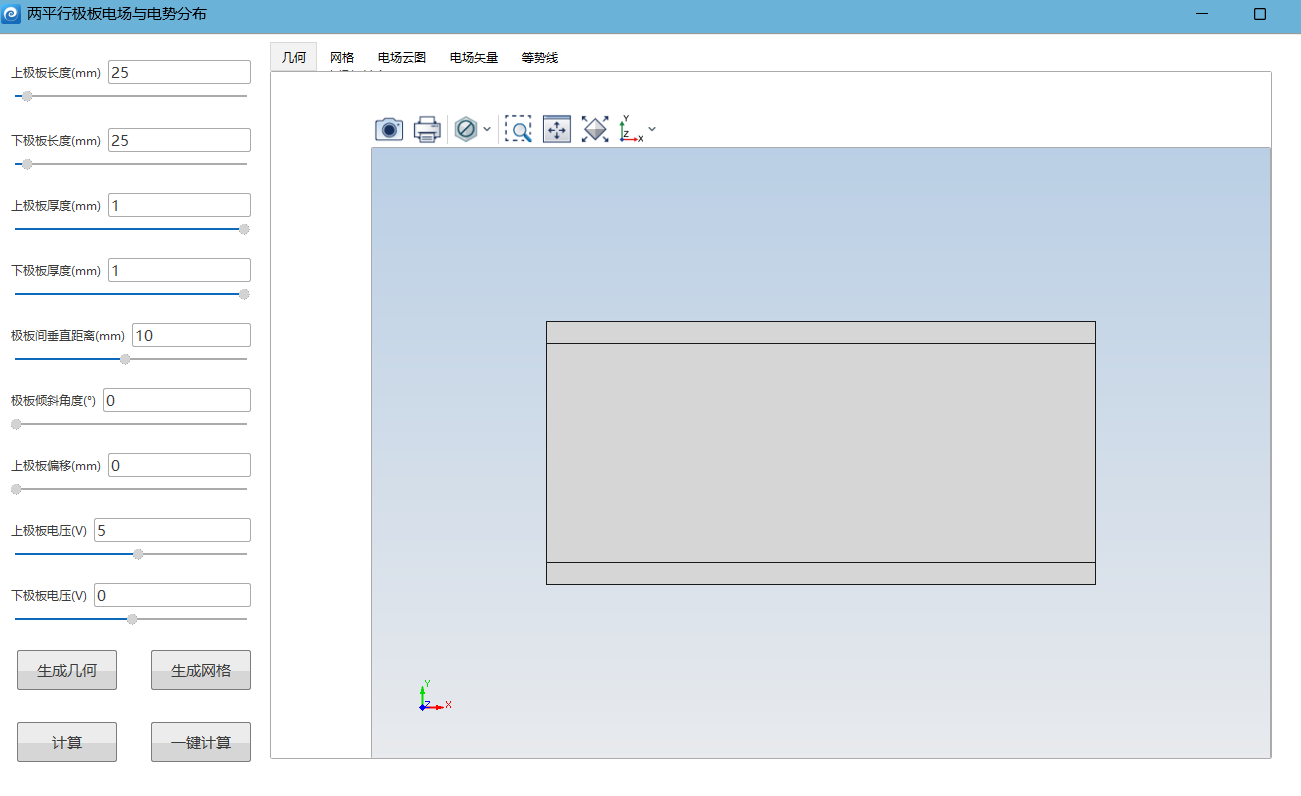The image size is (1301, 796).
Task: Click the 下极板厚度 slider handle
Action: 244,294
